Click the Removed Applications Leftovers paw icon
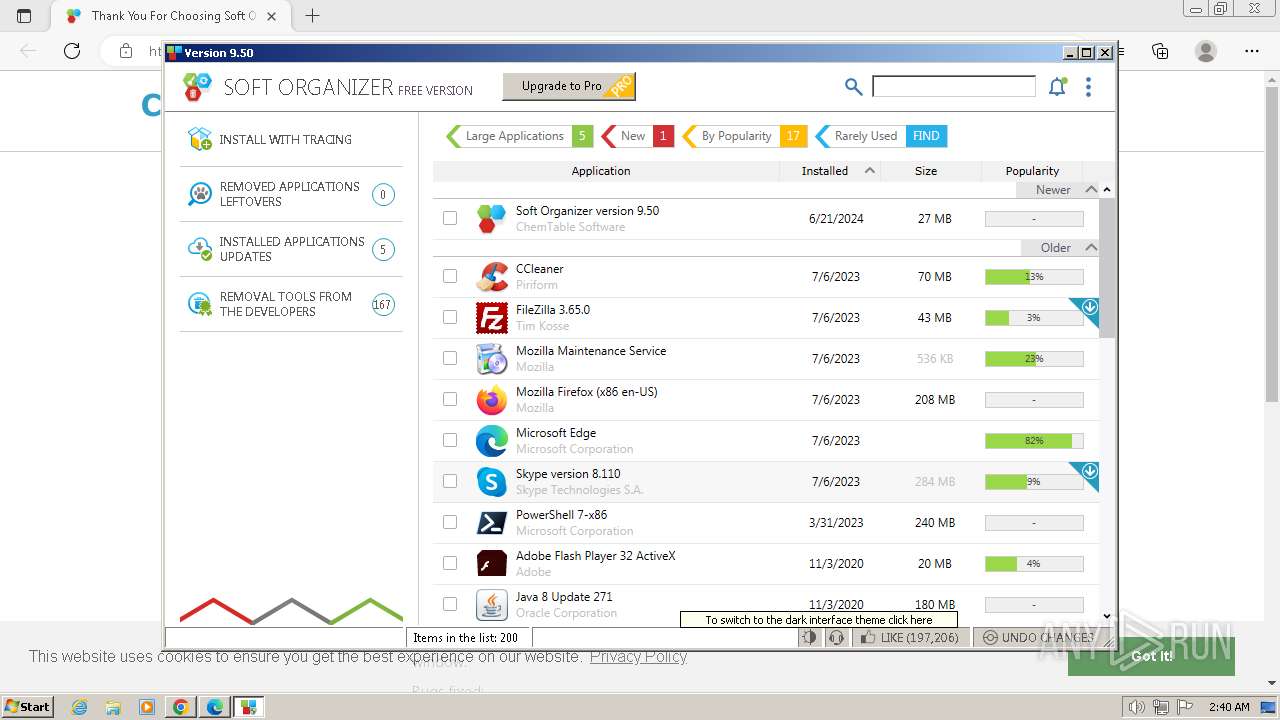The image size is (1280, 720). pyautogui.click(x=200, y=194)
